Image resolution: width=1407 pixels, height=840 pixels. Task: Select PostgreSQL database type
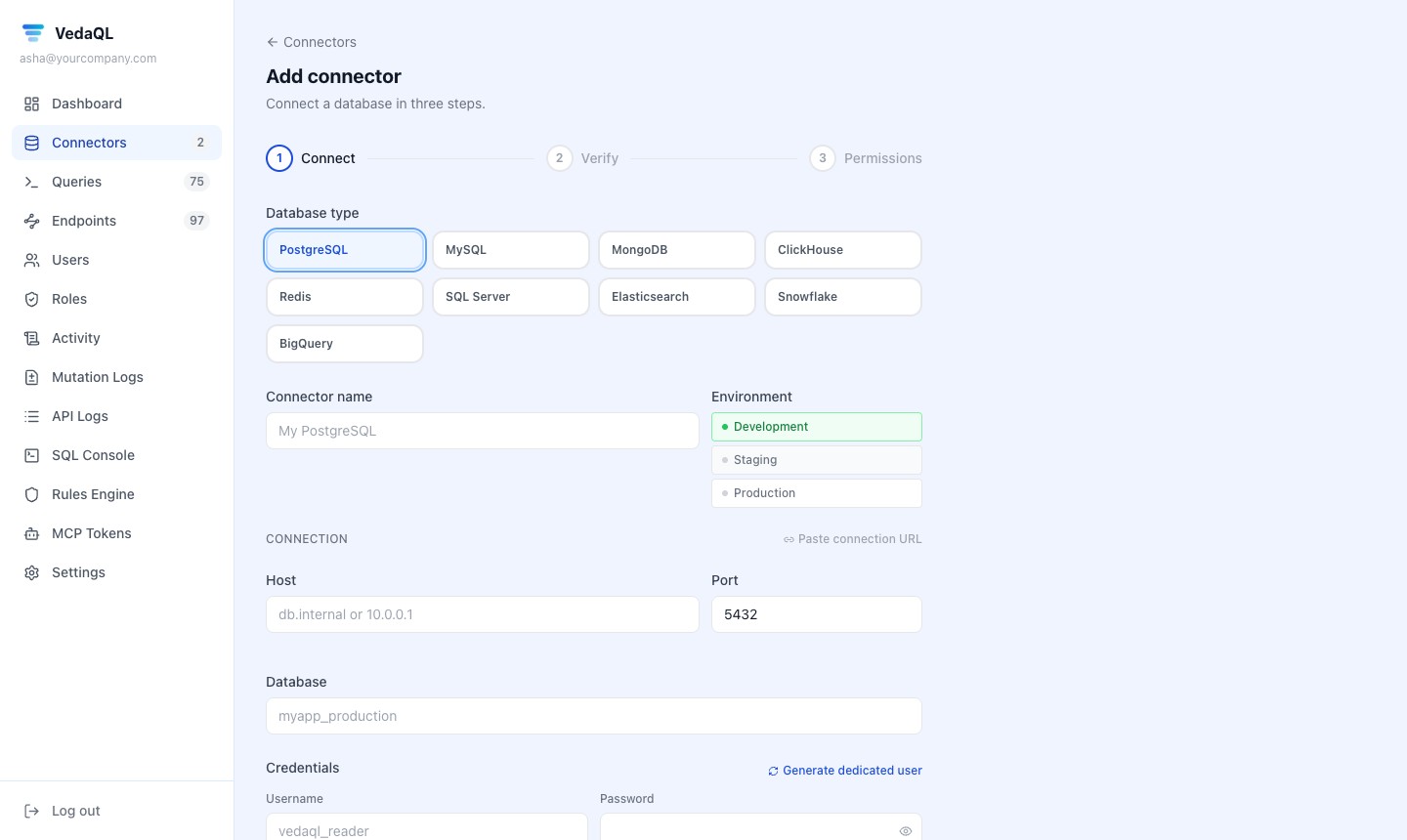coord(345,250)
